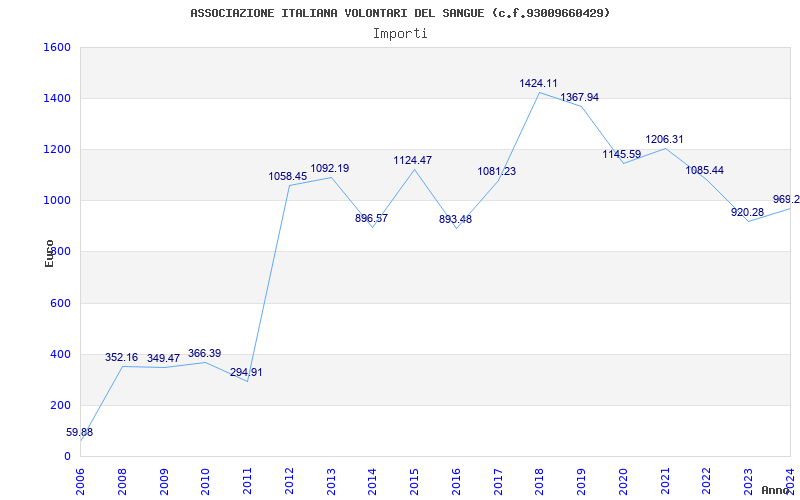The width and height of the screenshot is (800, 500).
Task: Click the 1600 y-axis tick label
Action: [57, 47]
